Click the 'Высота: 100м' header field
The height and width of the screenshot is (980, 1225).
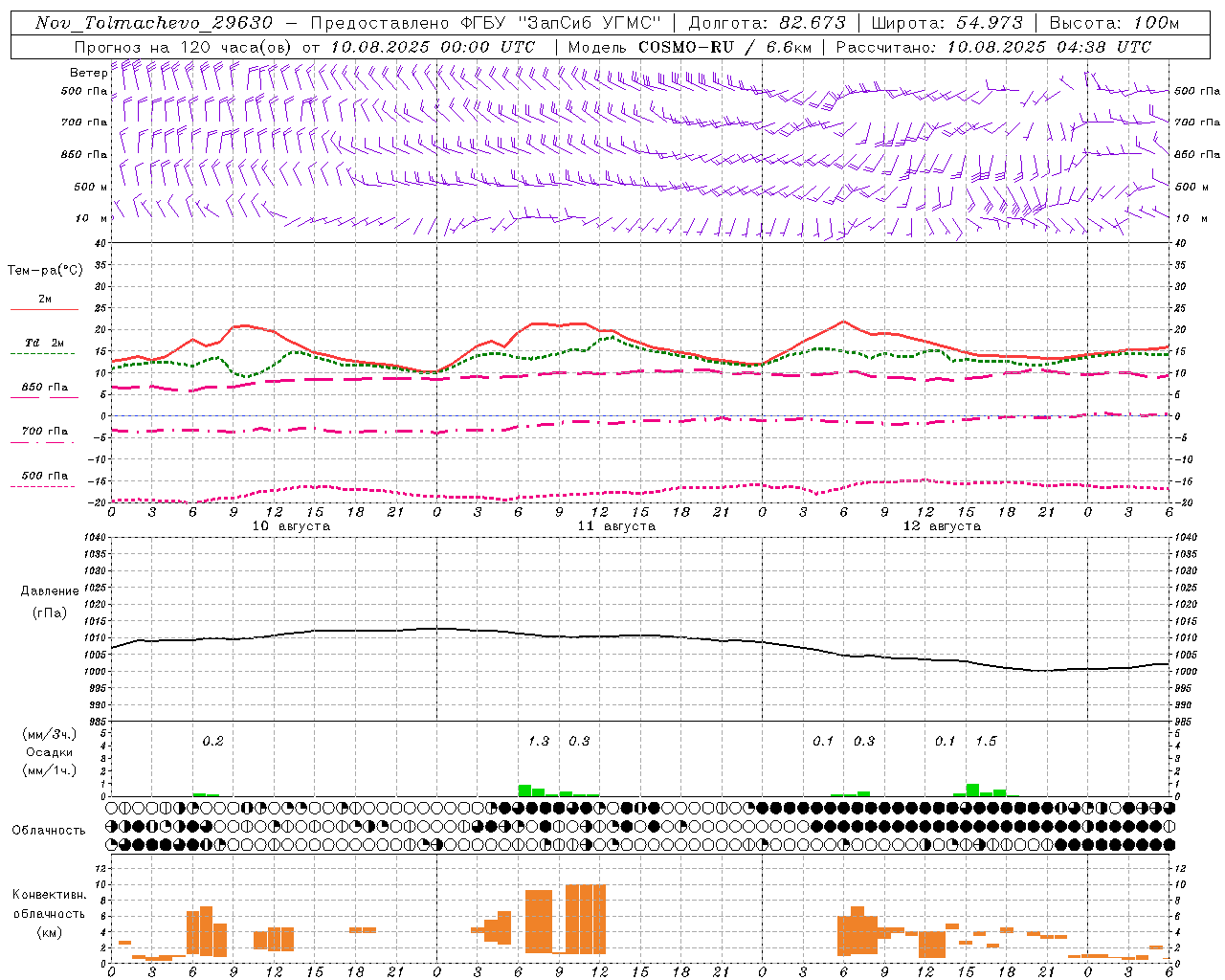(1114, 23)
